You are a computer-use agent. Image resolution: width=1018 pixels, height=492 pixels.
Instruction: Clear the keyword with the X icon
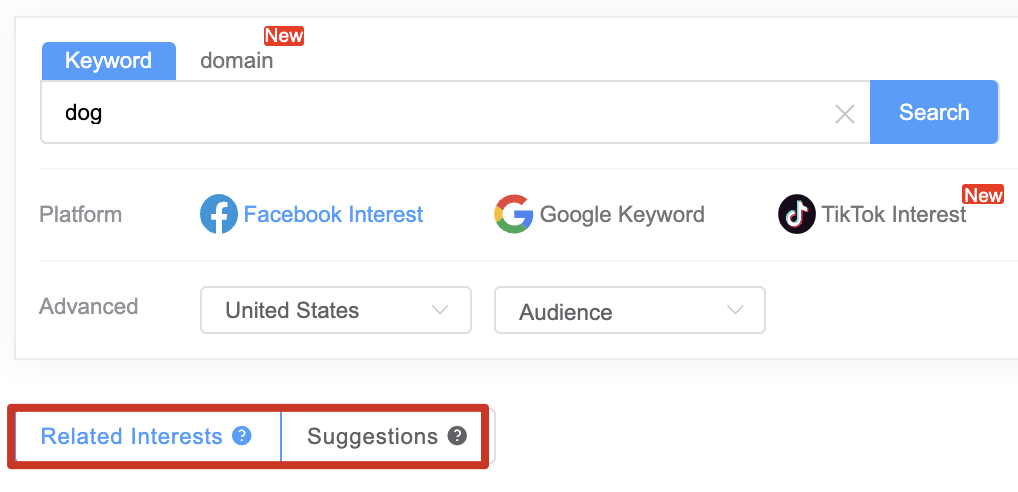844,115
